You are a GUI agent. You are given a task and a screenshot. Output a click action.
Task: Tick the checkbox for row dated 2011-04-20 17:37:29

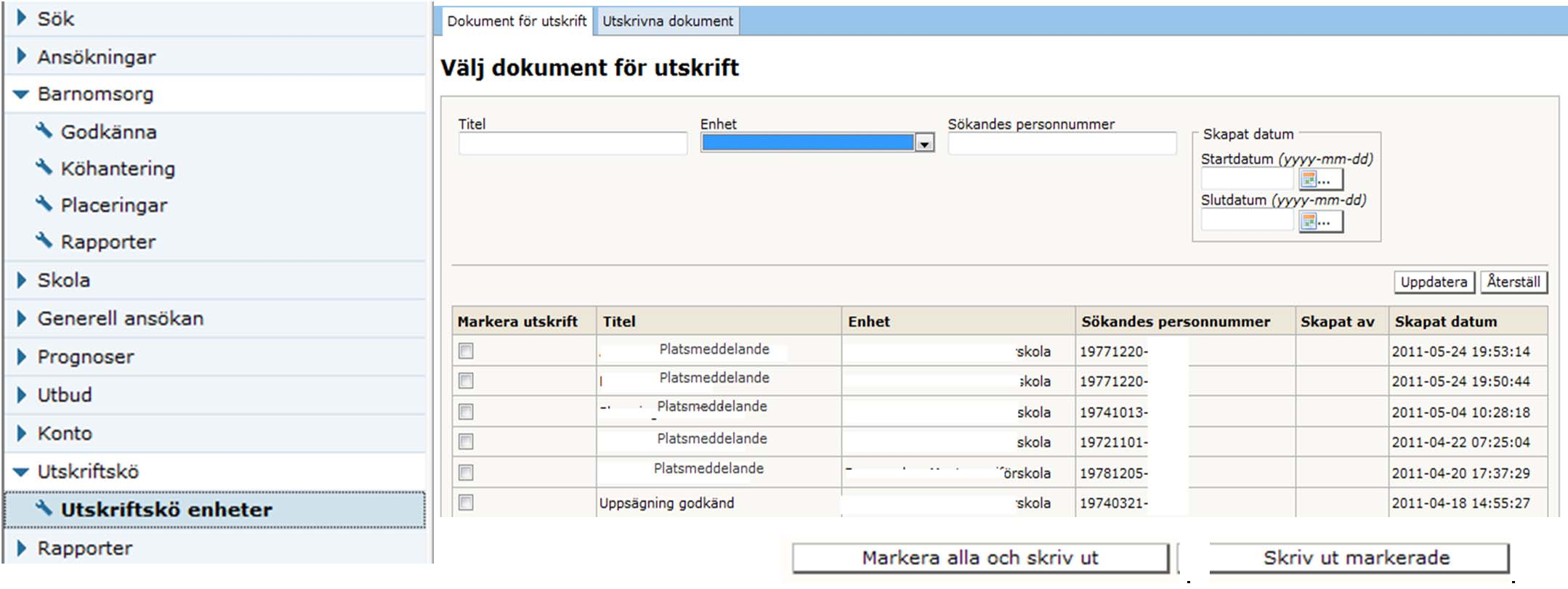pos(466,473)
